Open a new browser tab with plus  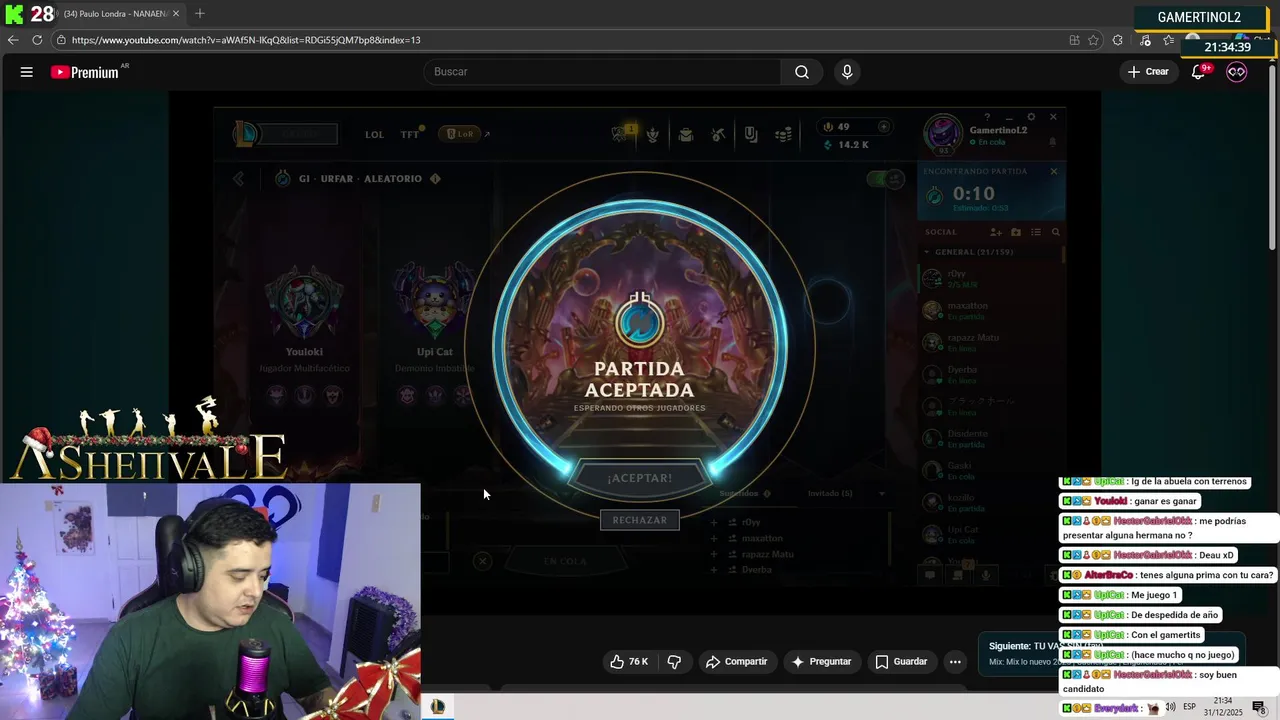(200, 14)
